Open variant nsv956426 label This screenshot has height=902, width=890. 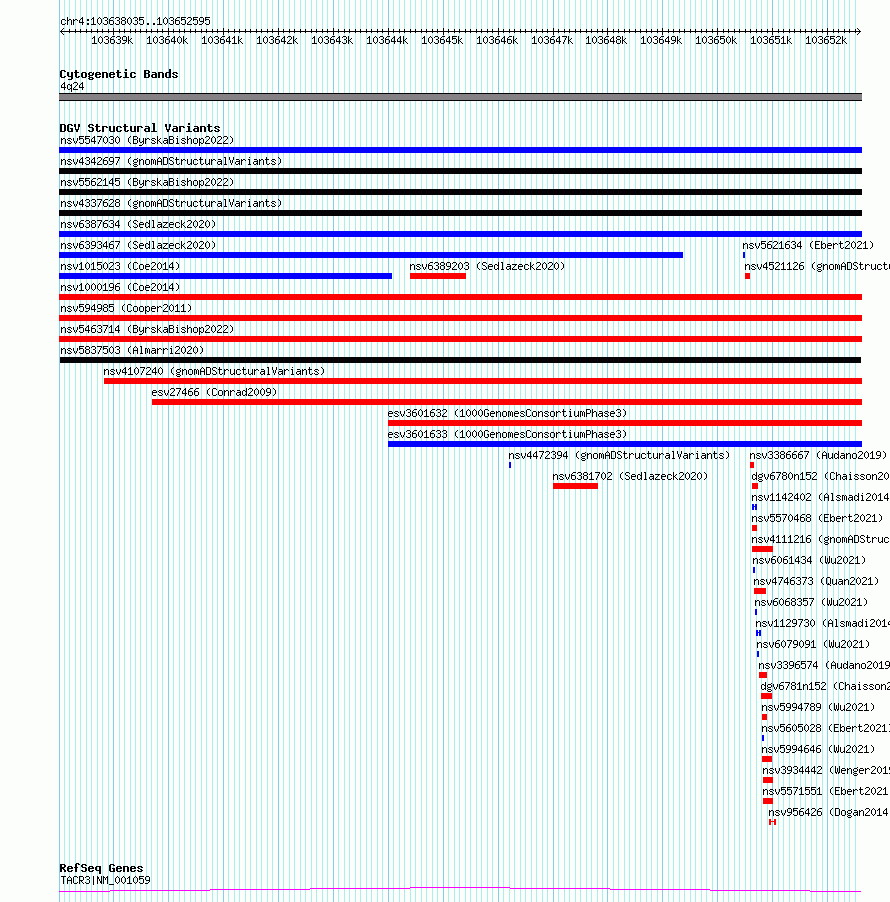(829, 812)
